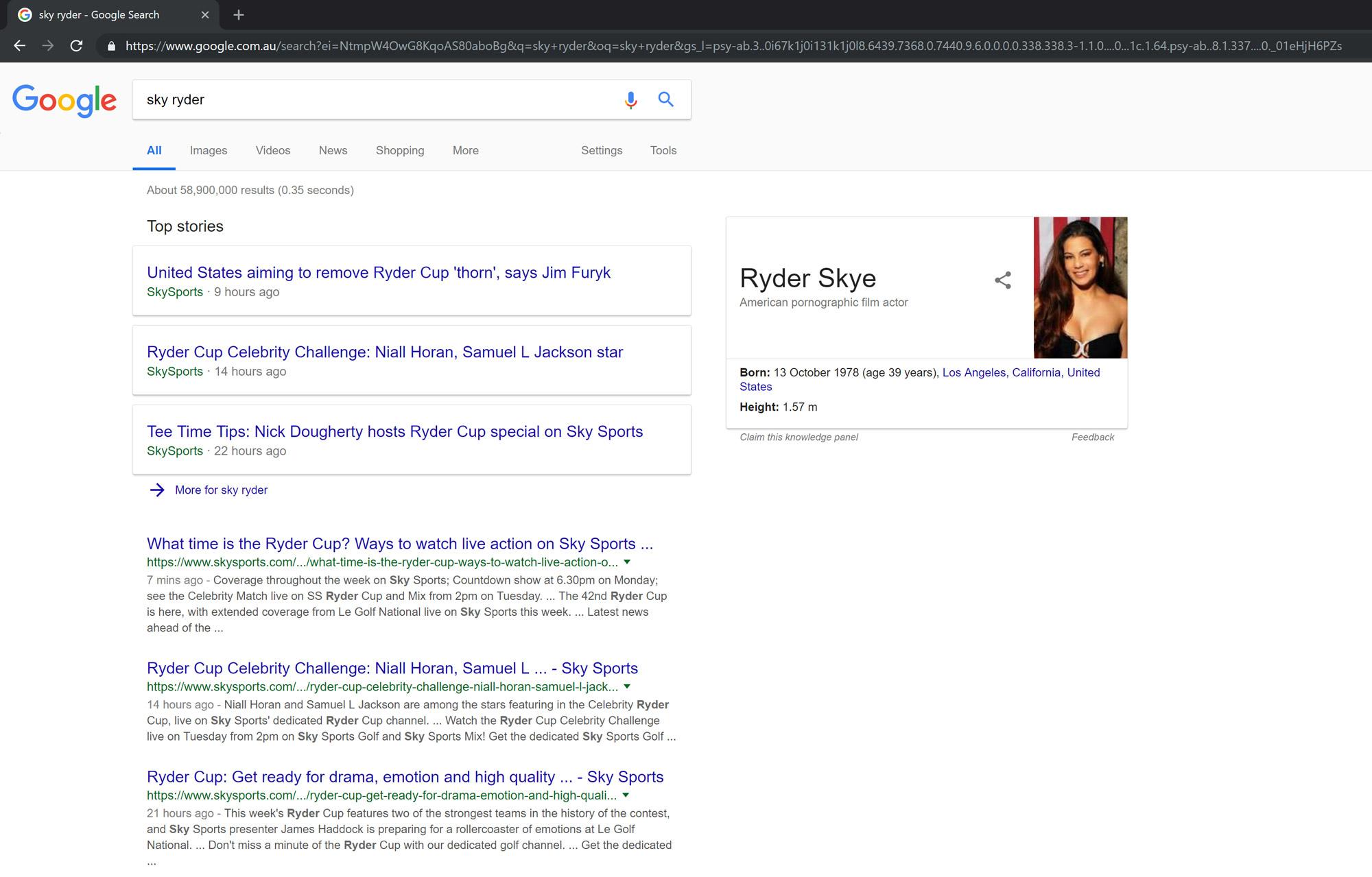Reload the page with refresh icon
1372x877 pixels.
coord(77,46)
